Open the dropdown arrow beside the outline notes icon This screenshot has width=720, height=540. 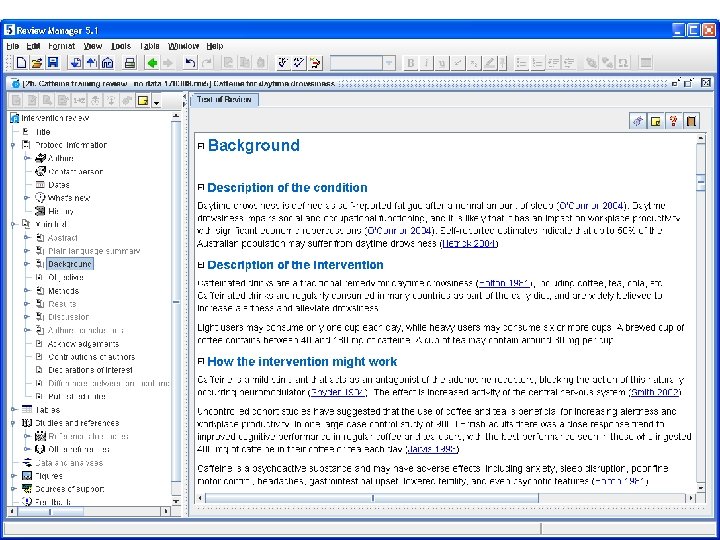coord(157,102)
